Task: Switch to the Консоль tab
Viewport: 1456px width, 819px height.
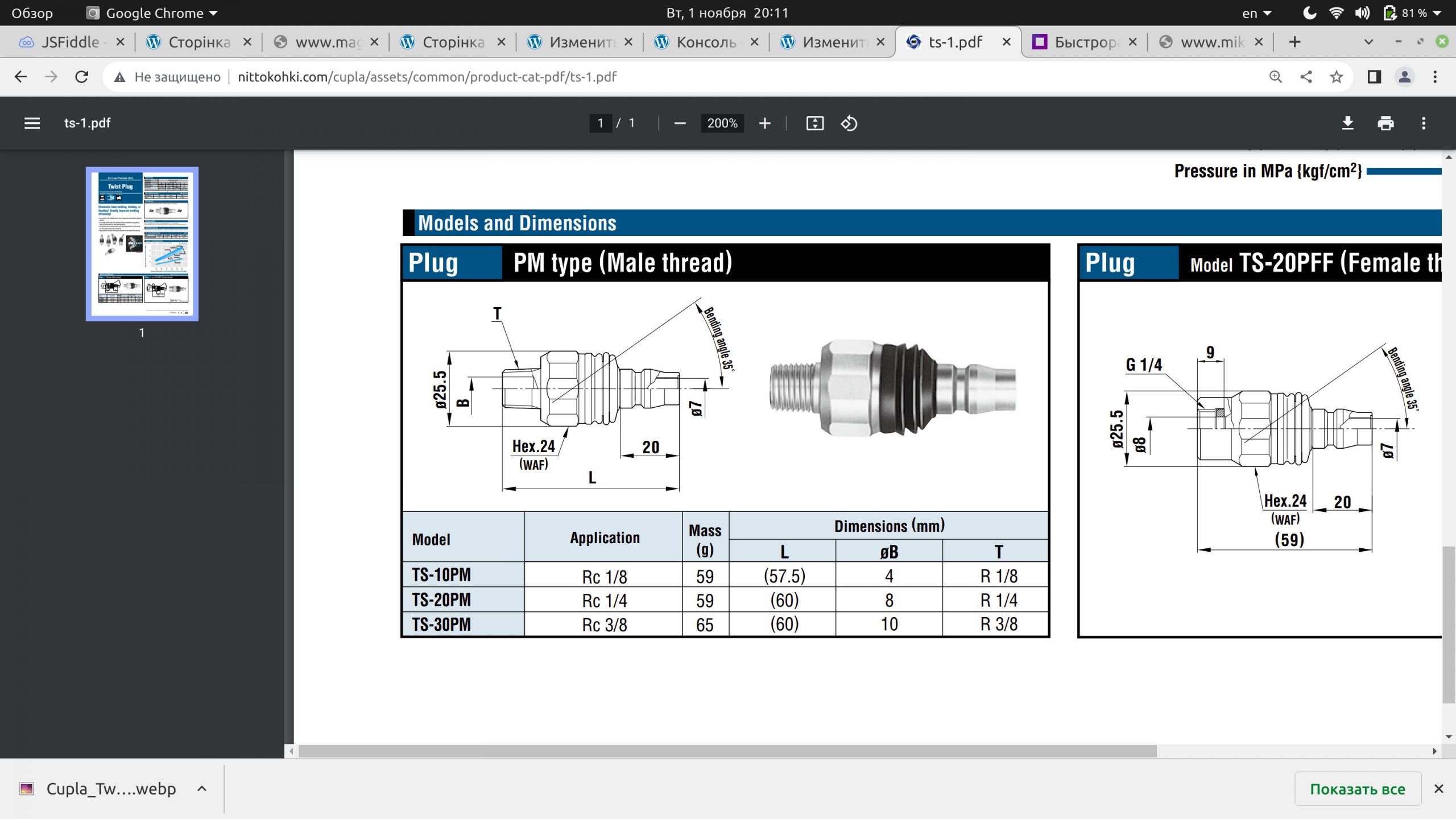Action: [705, 42]
